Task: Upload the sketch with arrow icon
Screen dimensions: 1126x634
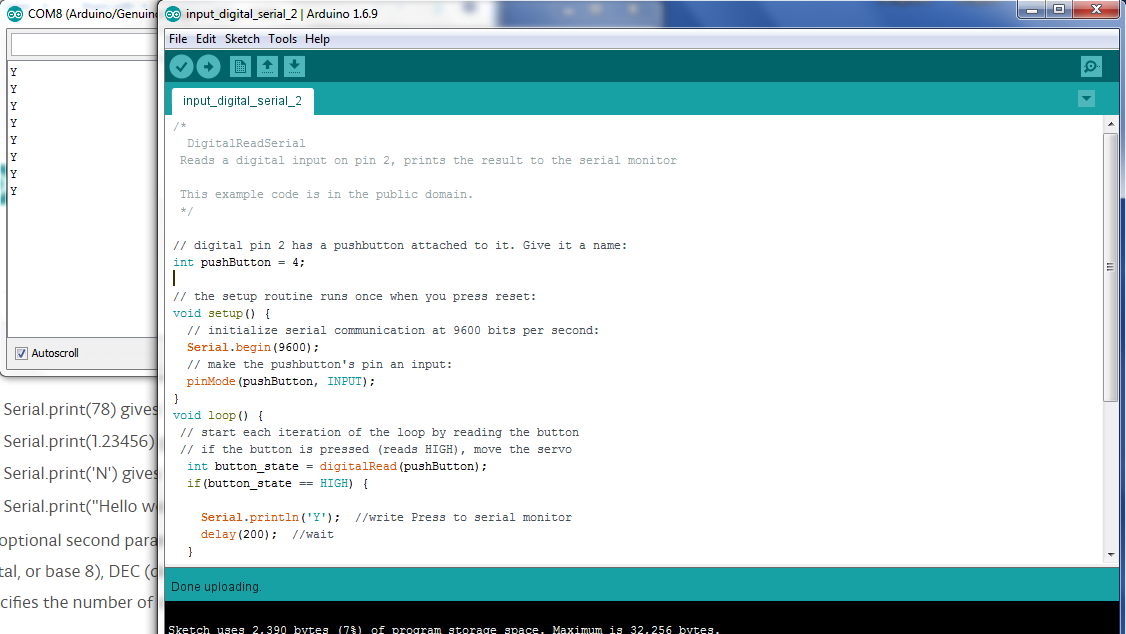Action: click(x=209, y=67)
